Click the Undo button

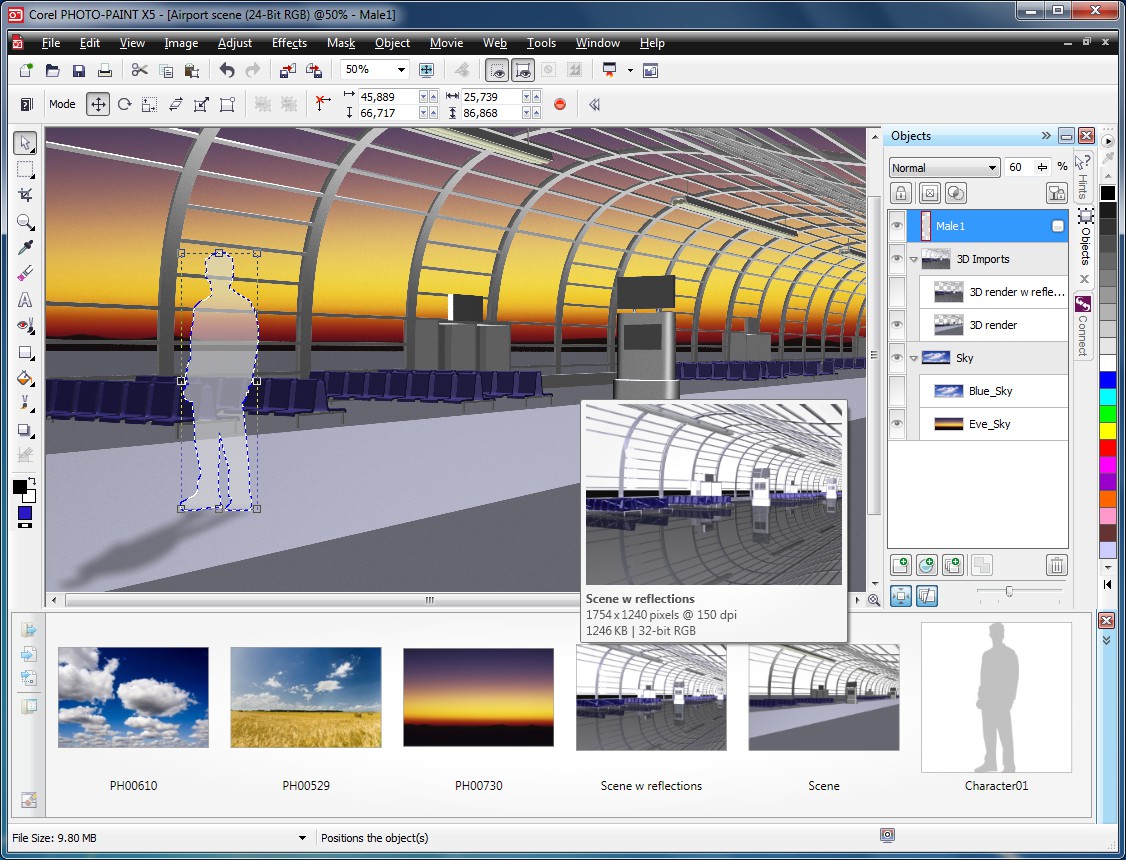227,70
